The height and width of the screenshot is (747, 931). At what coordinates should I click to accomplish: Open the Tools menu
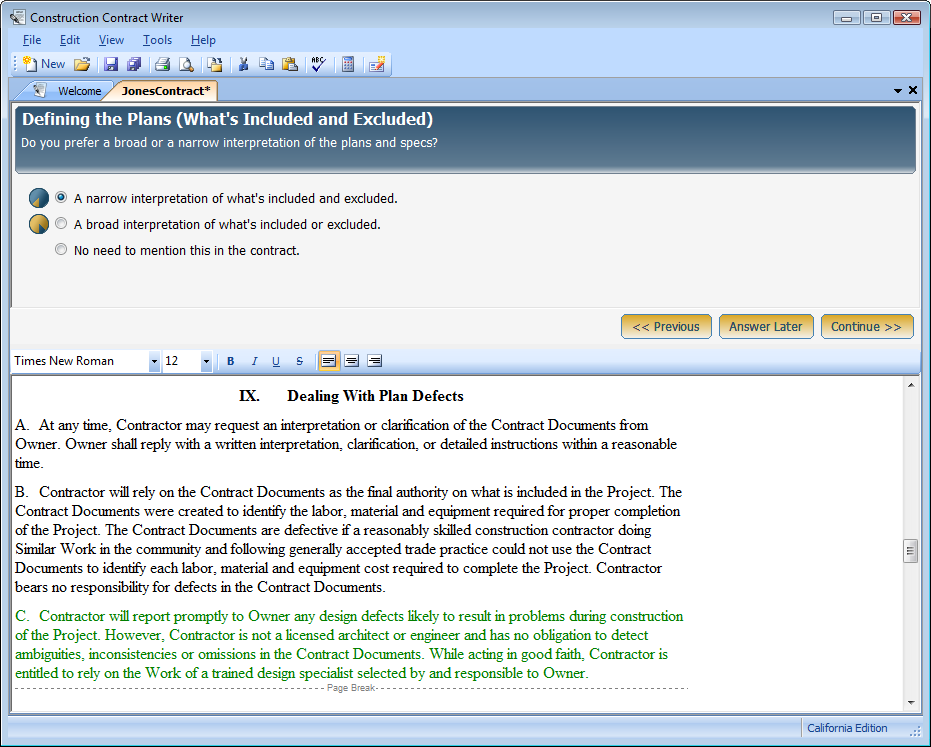point(157,40)
